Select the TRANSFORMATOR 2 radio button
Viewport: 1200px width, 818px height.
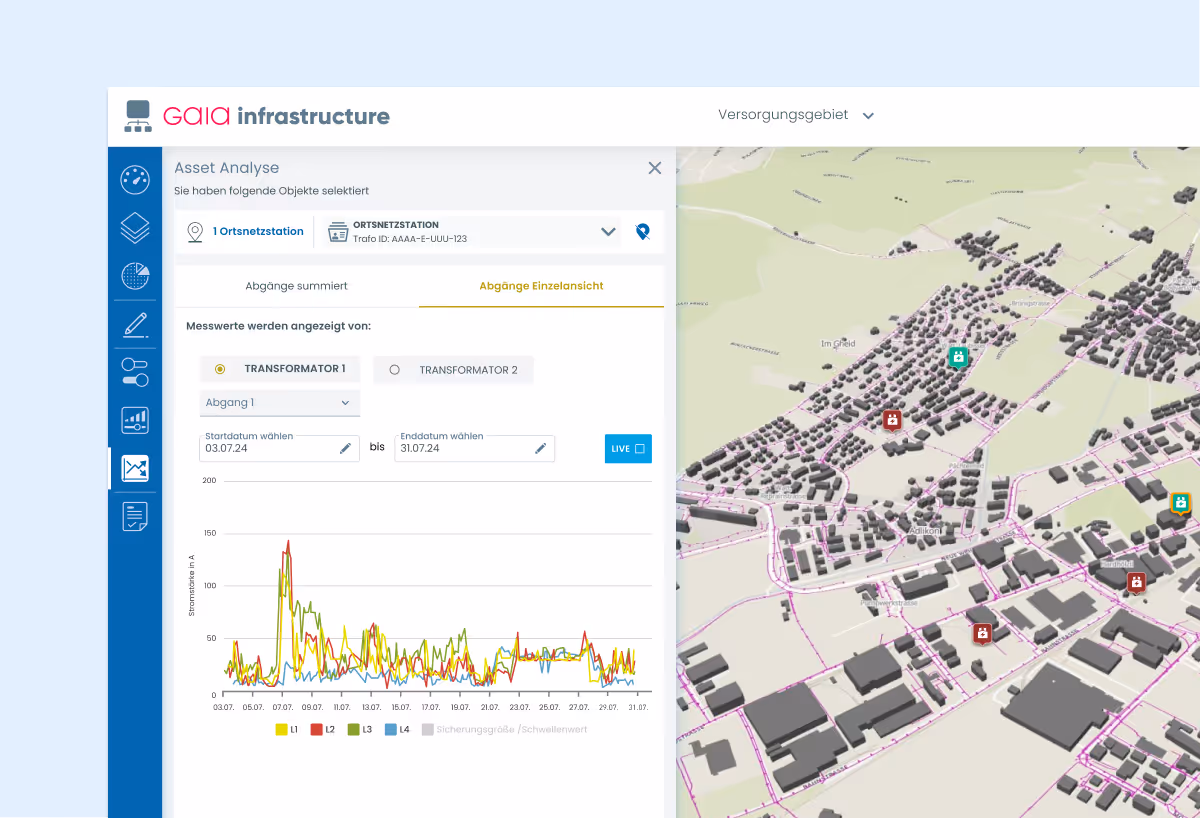394,370
